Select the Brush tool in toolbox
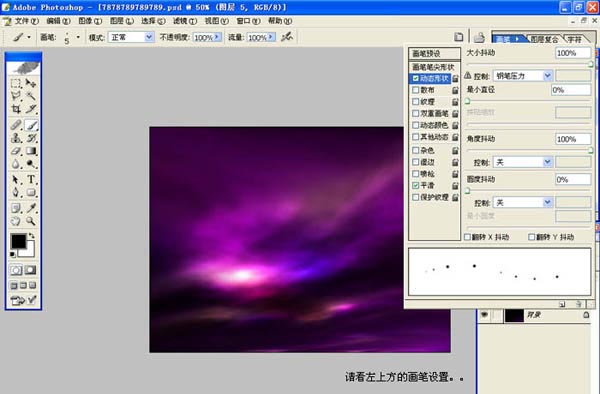 tap(31, 125)
